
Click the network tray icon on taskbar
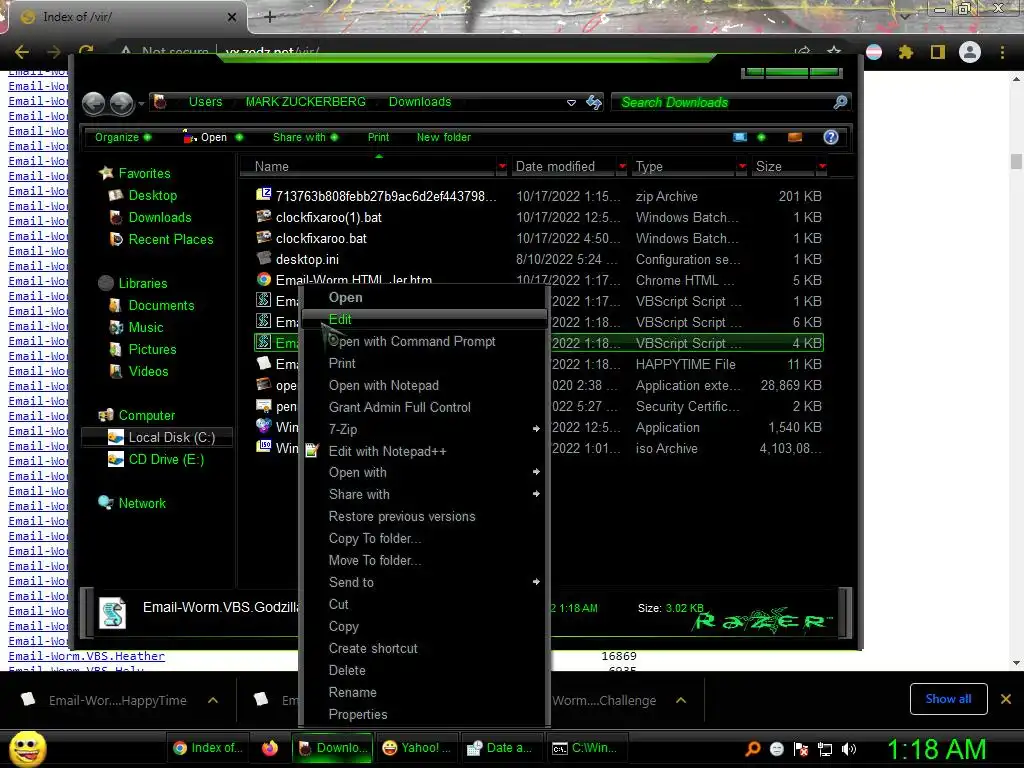(x=825, y=749)
